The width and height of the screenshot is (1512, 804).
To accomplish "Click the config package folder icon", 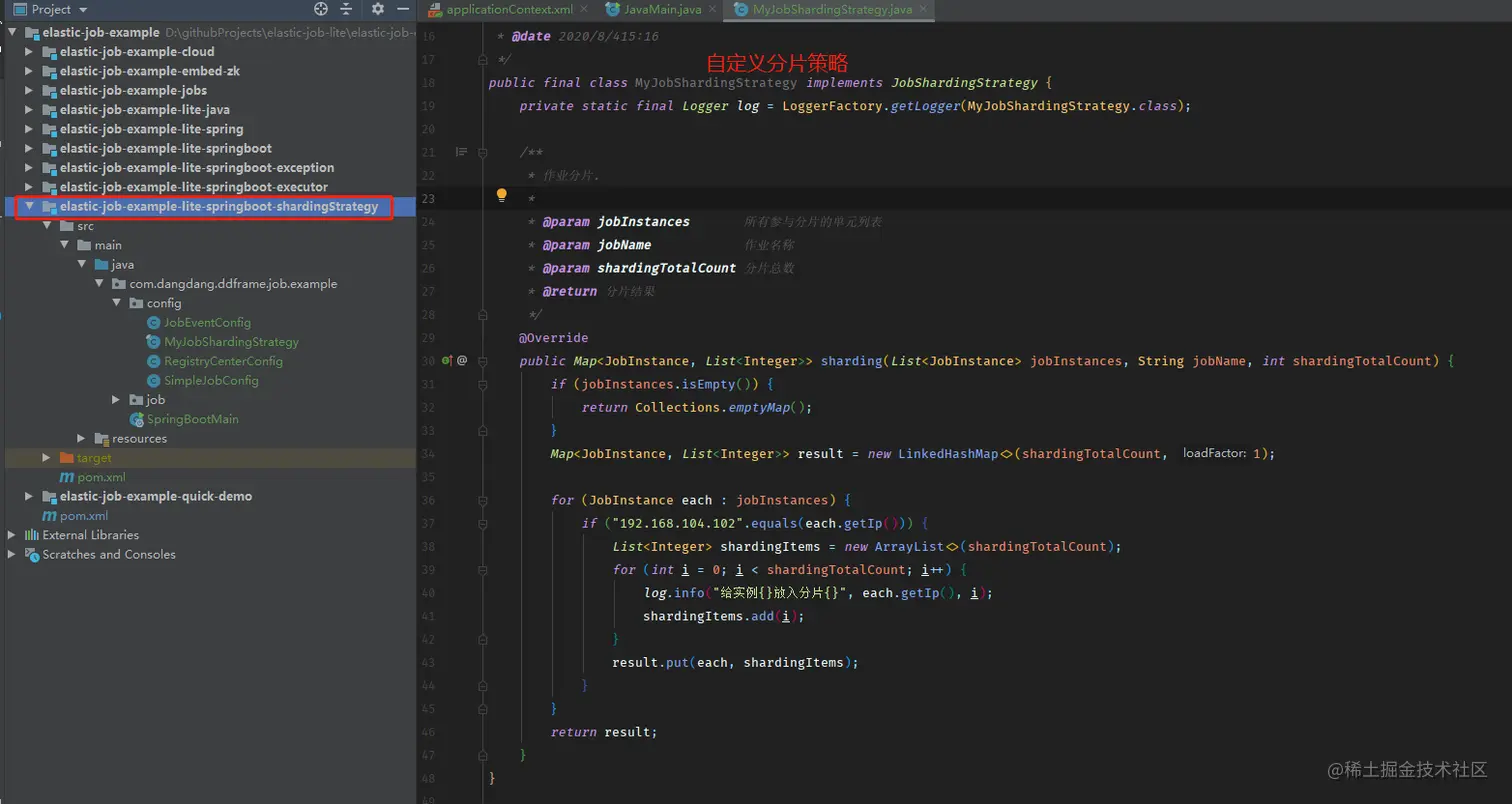I will pos(136,303).
